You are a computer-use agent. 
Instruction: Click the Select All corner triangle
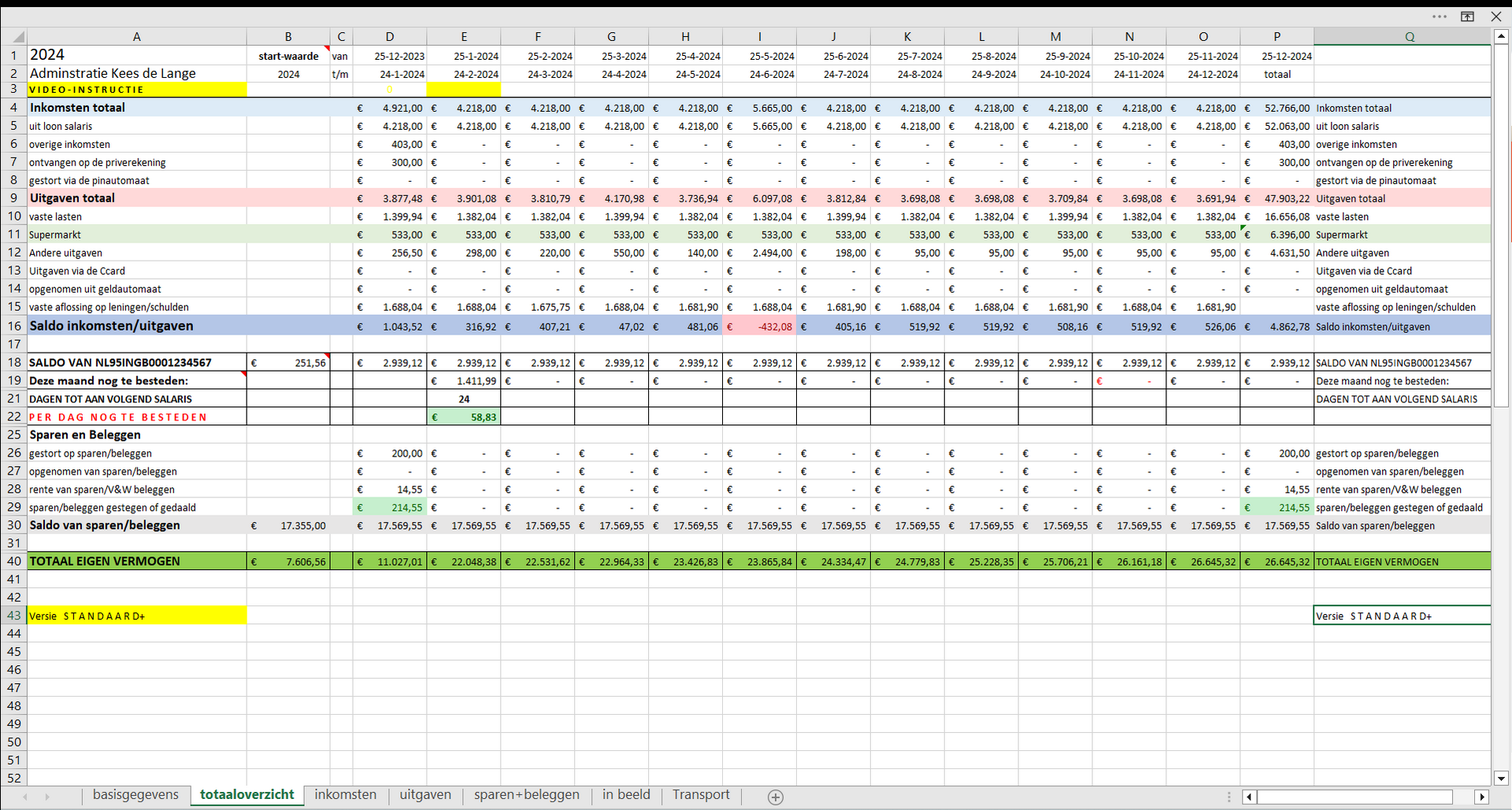(14, 36)
